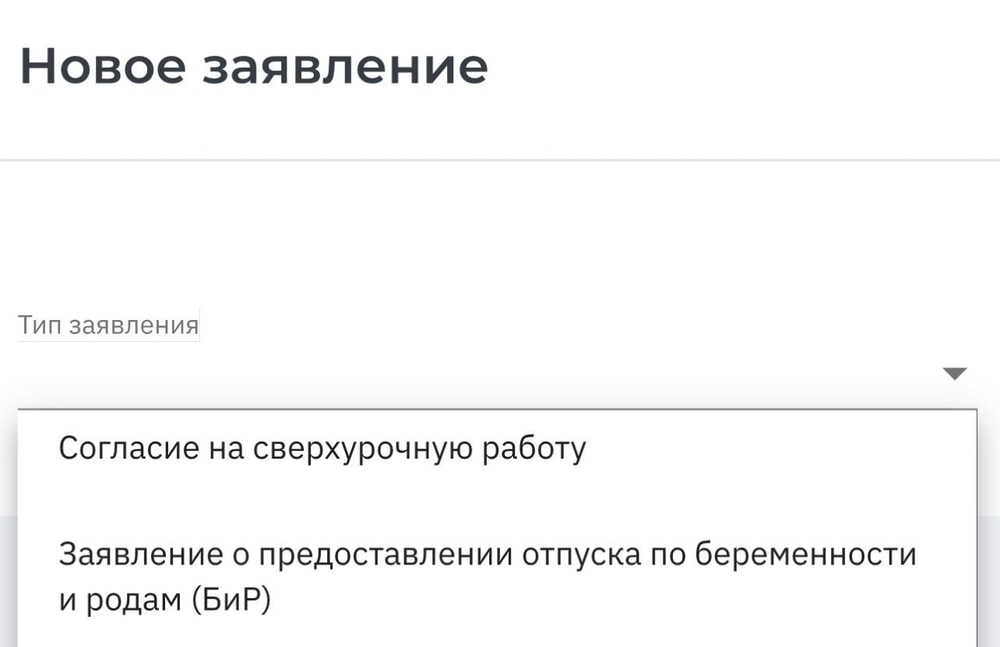The image size is (1000, 647).
Task: Collapse the application type list via arrow
Action: click(955, 374)
